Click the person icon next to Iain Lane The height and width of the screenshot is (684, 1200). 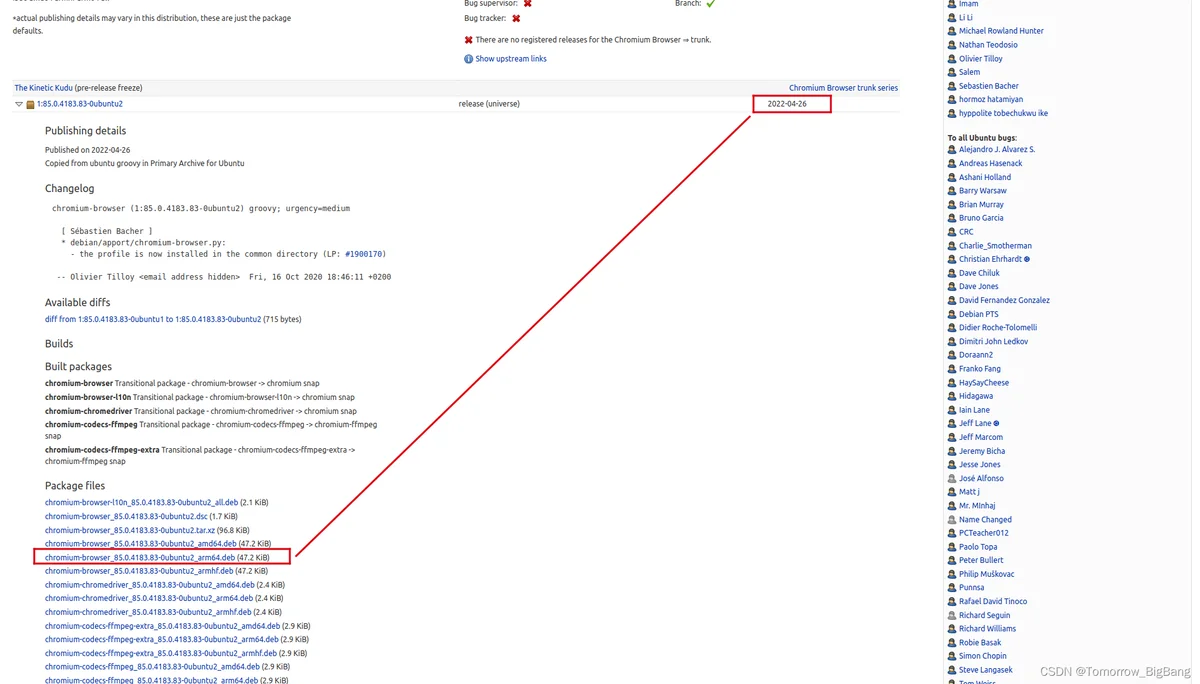(x=952, y=410)
